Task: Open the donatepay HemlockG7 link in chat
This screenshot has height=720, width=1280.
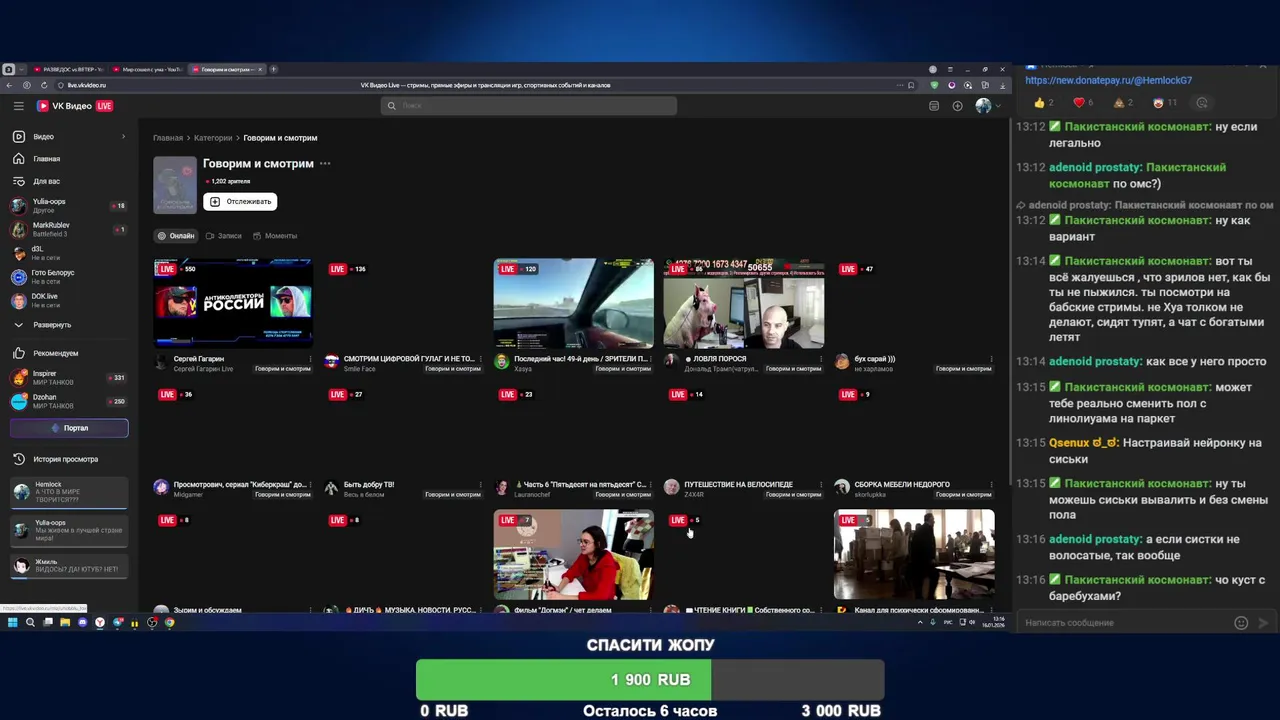Action: pos(1108,80)
